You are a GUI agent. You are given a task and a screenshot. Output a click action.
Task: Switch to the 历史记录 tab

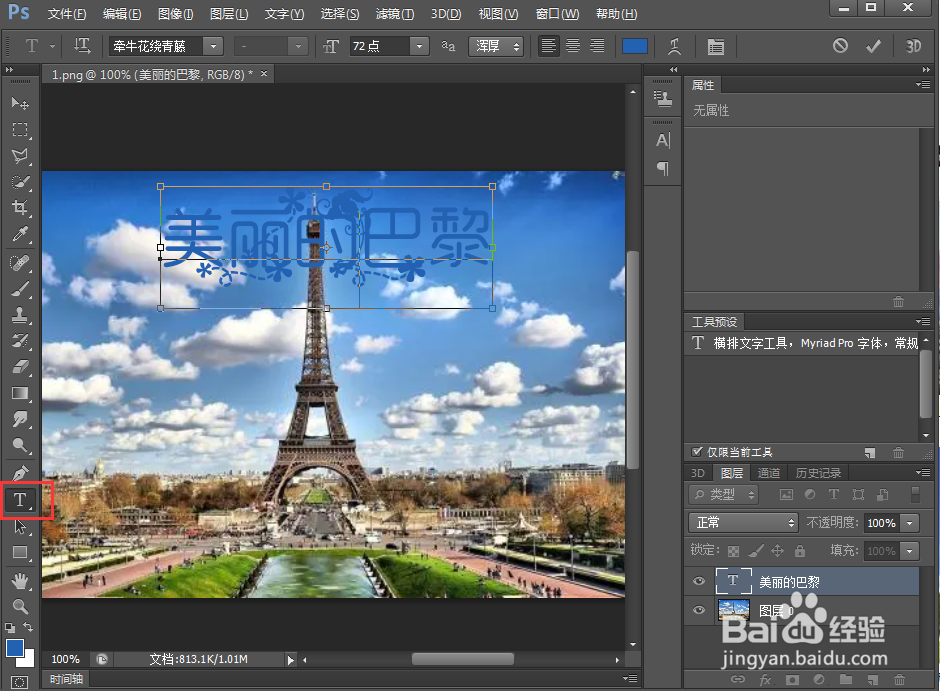pos(818,473)
